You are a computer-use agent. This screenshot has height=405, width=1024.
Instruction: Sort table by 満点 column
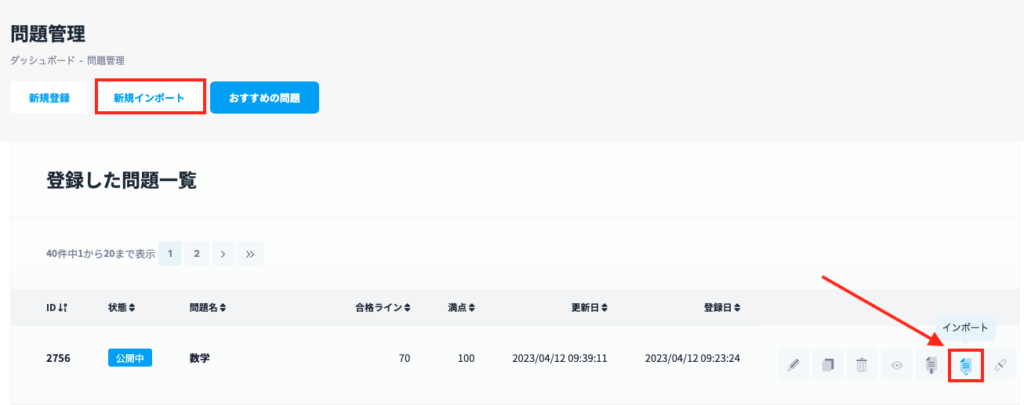tap(461, 307)
